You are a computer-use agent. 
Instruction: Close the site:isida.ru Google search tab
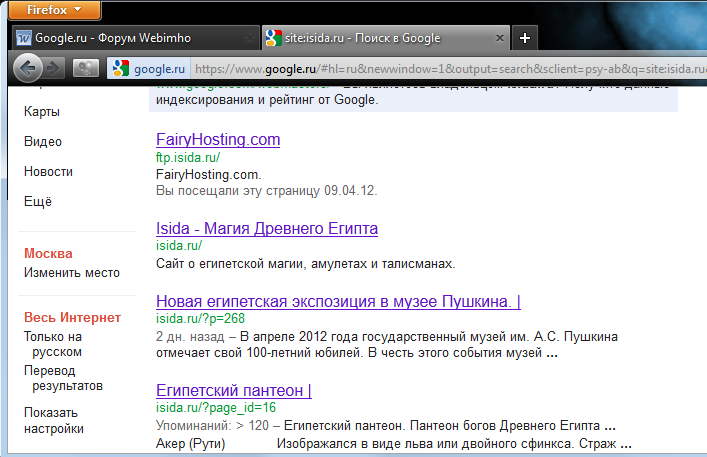(500, 38)
